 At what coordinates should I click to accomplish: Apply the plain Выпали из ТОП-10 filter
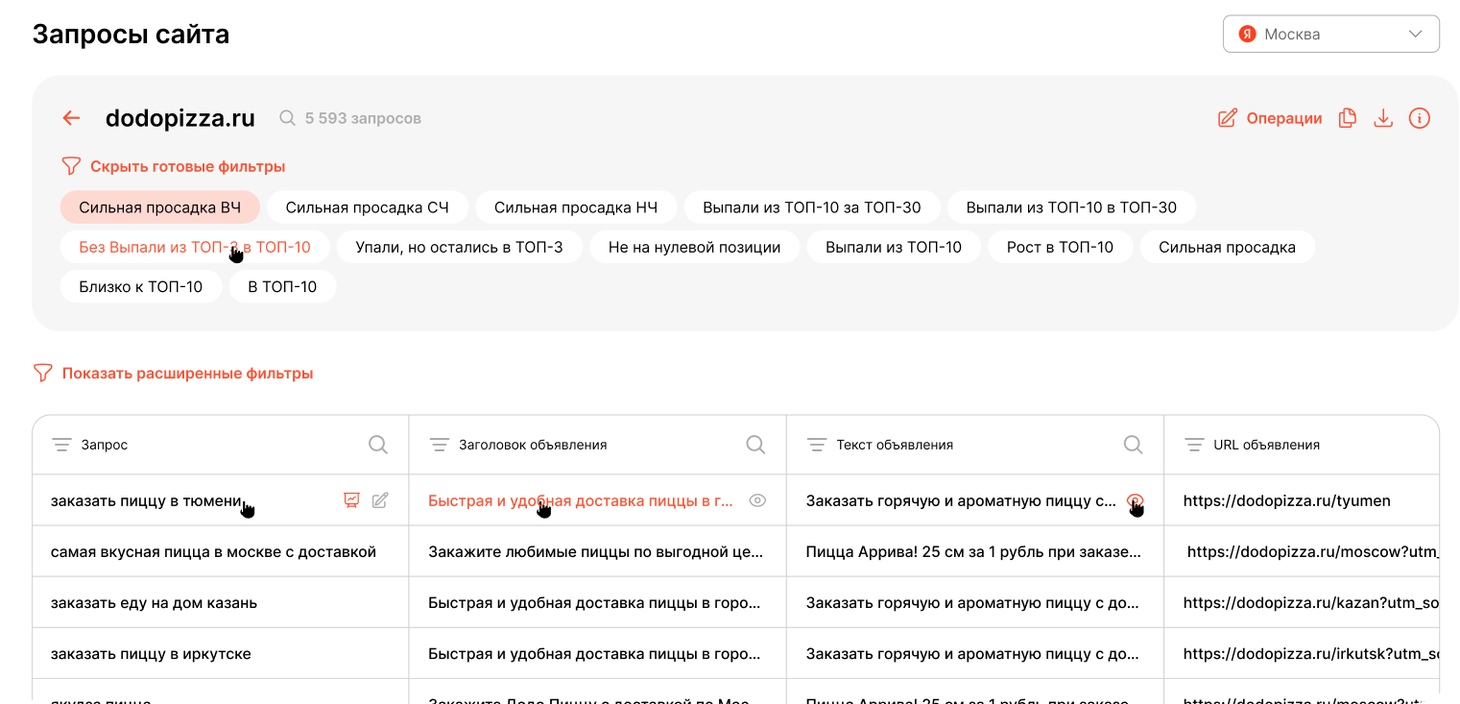coord(893,247)
